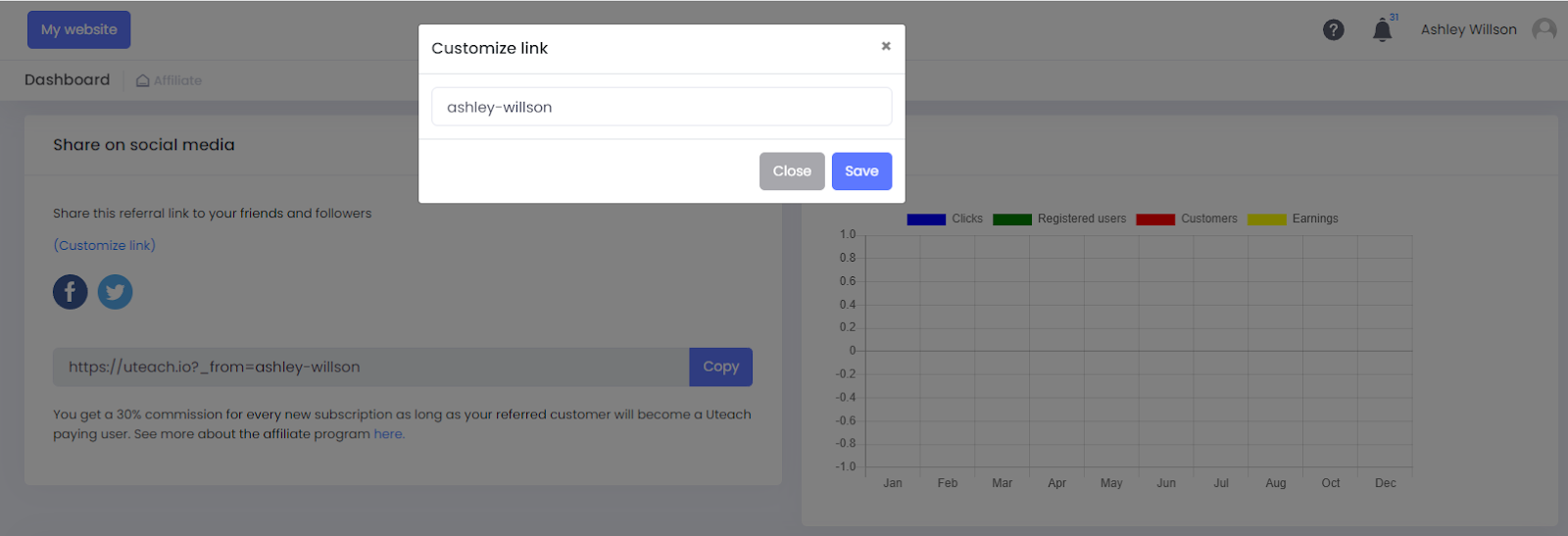
Task: Toggle the green Registered users swatch
Action: point(1012,219)
